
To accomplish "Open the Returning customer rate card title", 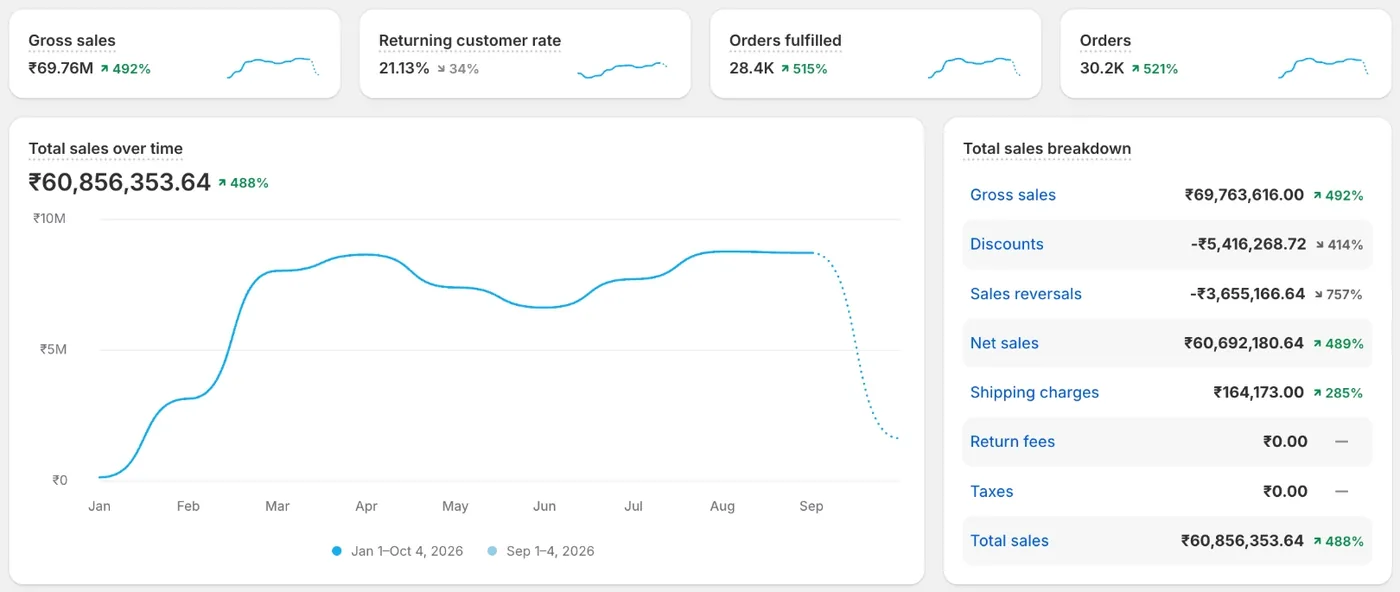I will (470, 41).
